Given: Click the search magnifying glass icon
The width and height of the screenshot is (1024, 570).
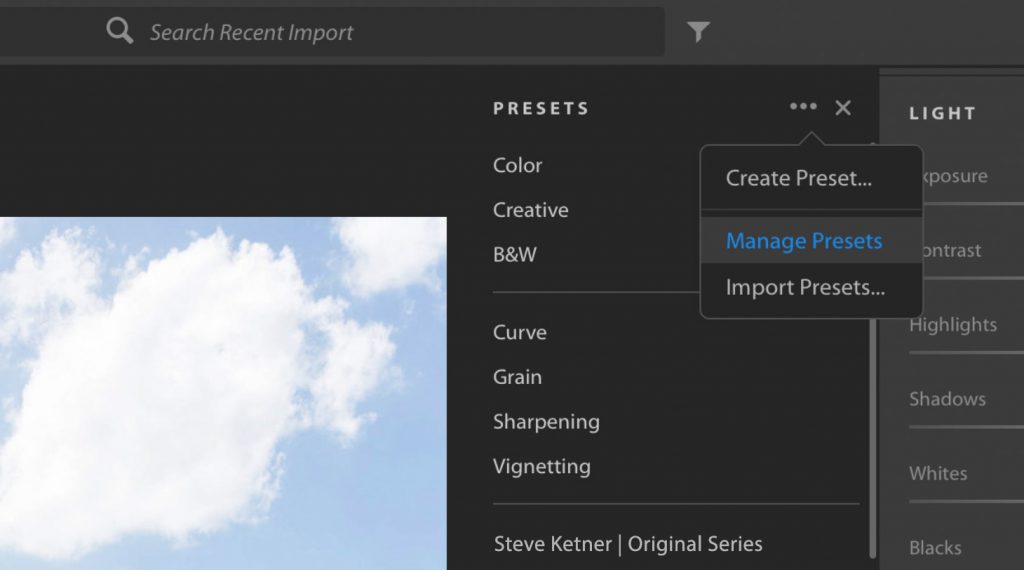Looking at the screenshot, I should point(120,32).
